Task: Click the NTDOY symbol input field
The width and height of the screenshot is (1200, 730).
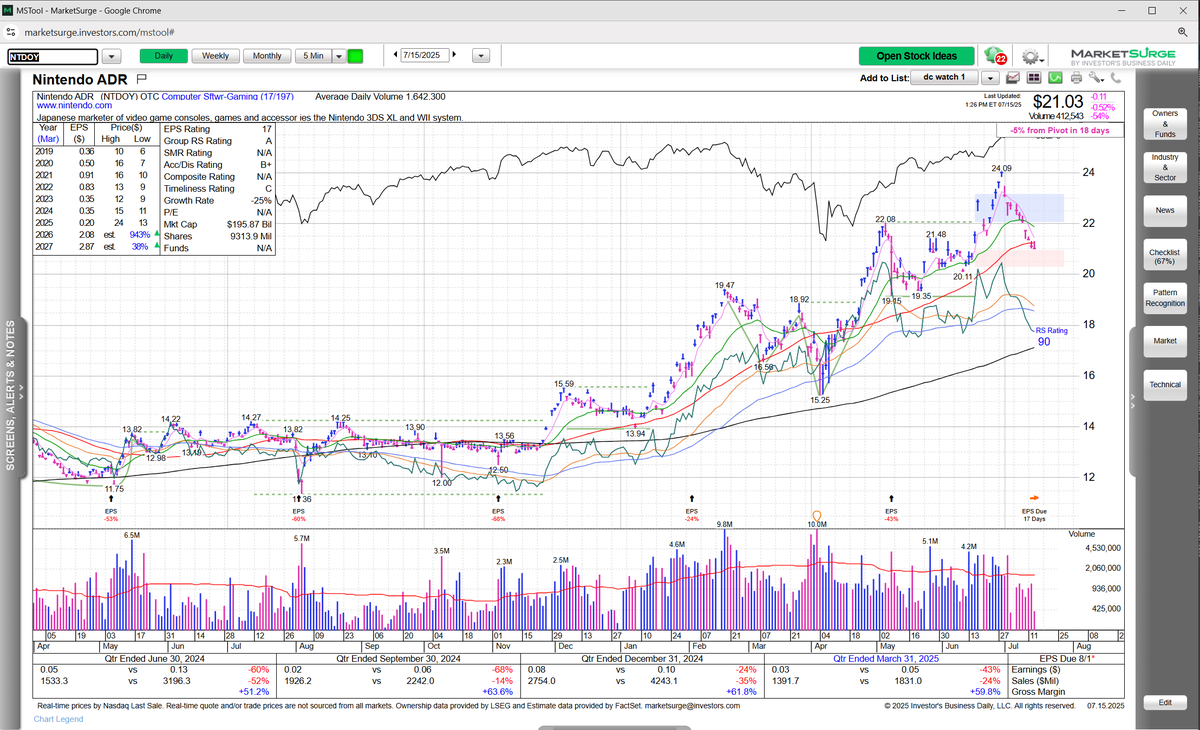Action: 53,57
